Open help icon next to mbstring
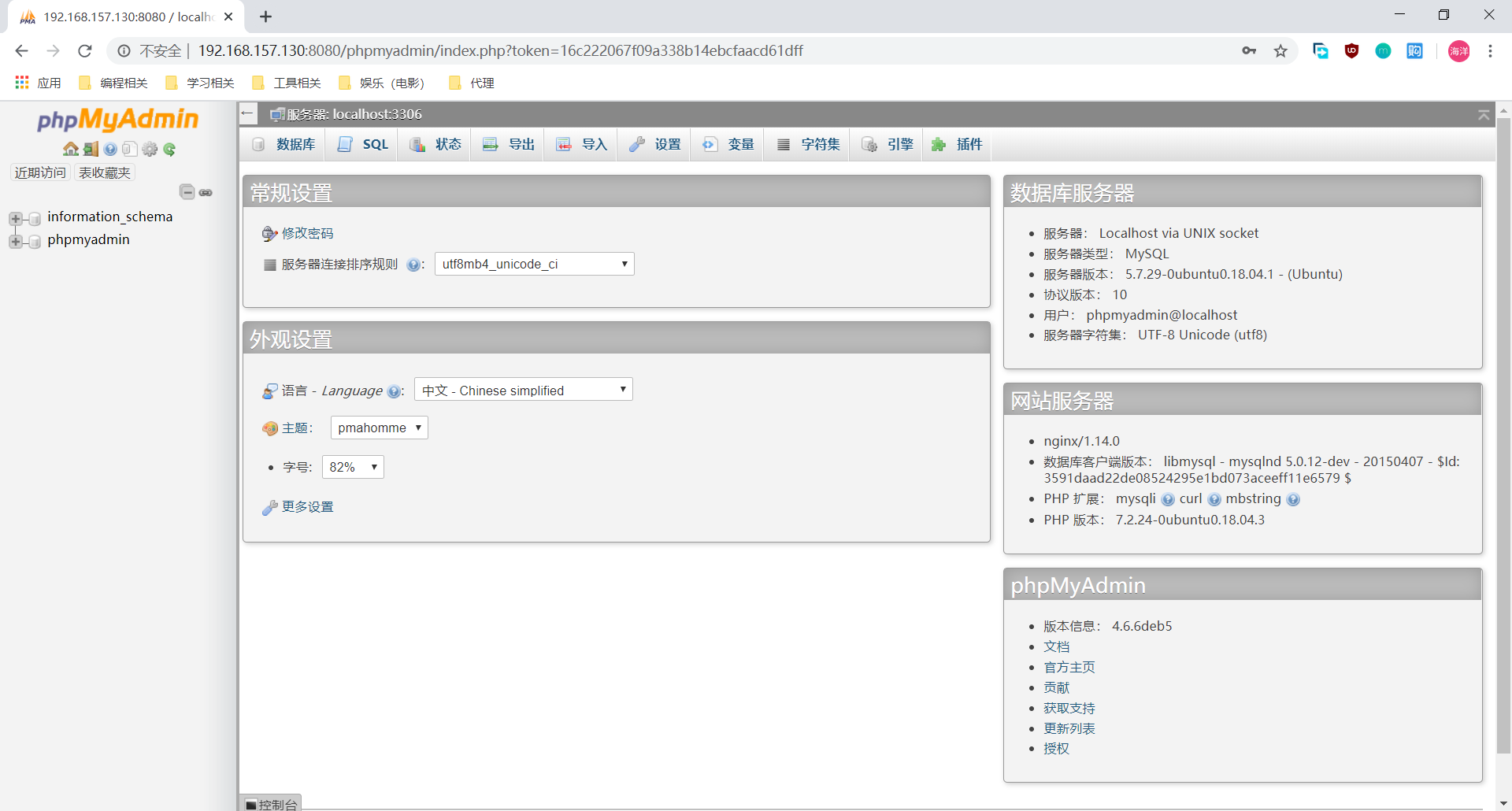This screenshot has width=1512, height=811. (1293, 499)
